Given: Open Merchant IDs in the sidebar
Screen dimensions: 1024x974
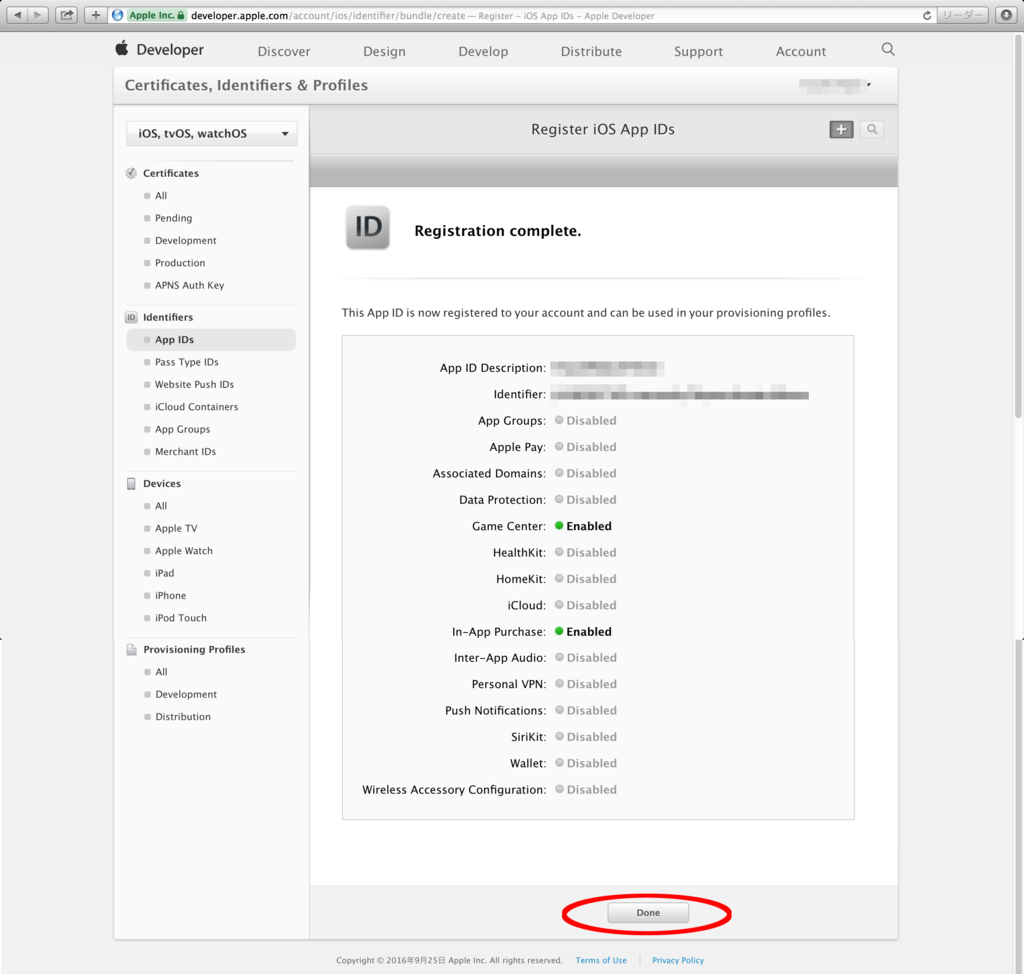Looking at the screenshot, I should [x=185, y=451].
